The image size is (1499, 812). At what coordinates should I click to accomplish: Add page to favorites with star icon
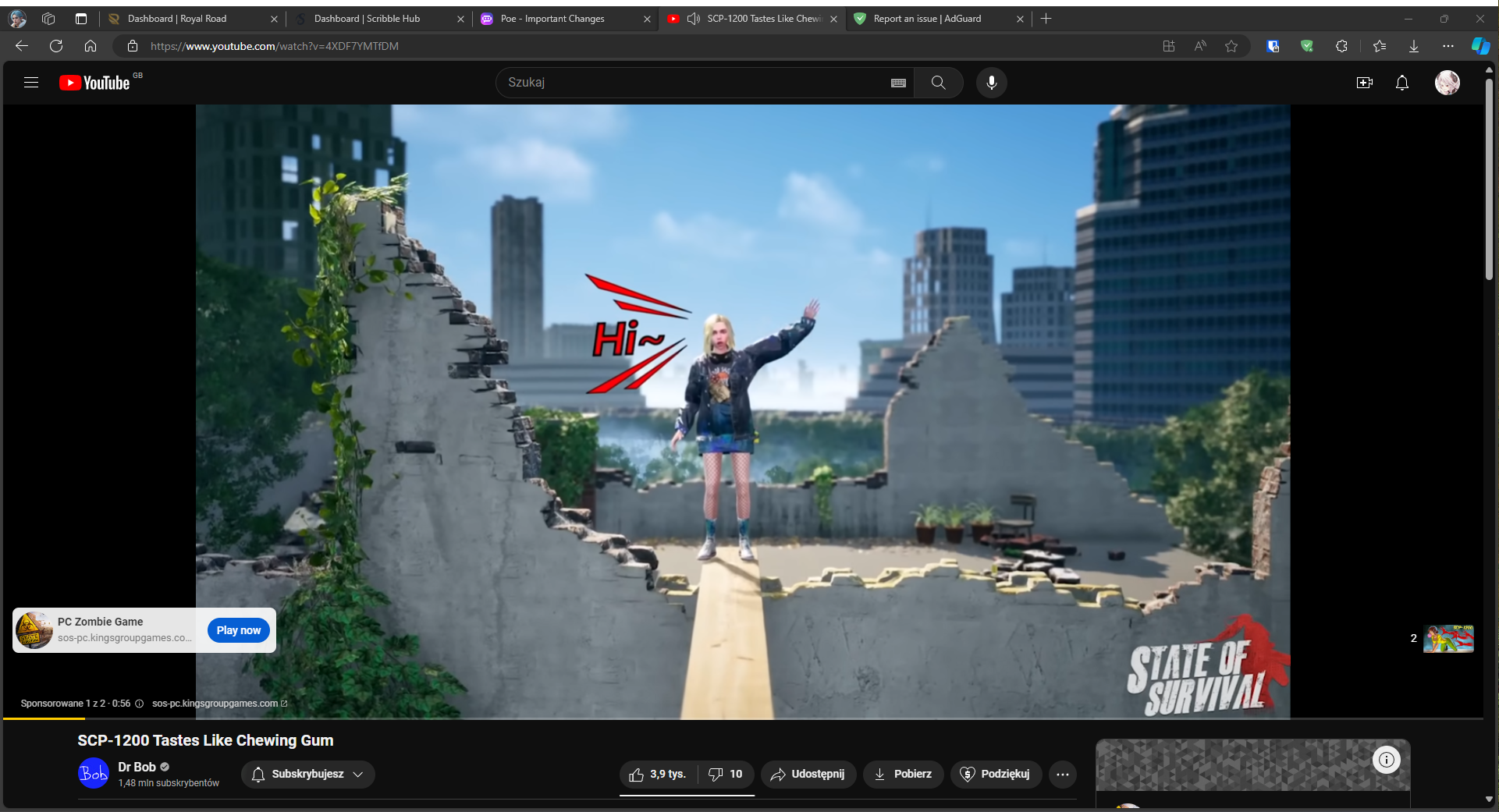pos(1231,46)
